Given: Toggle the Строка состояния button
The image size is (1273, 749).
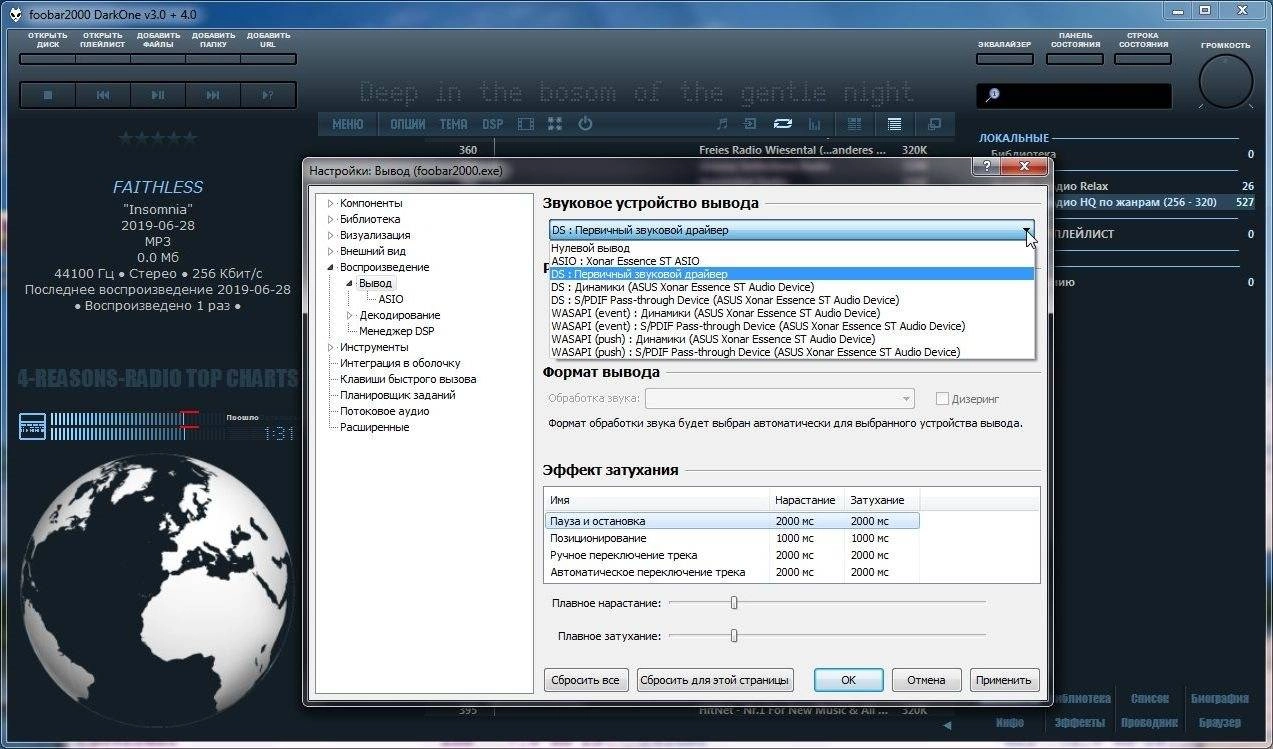Looking at the screenshot, I should 1143,59.
